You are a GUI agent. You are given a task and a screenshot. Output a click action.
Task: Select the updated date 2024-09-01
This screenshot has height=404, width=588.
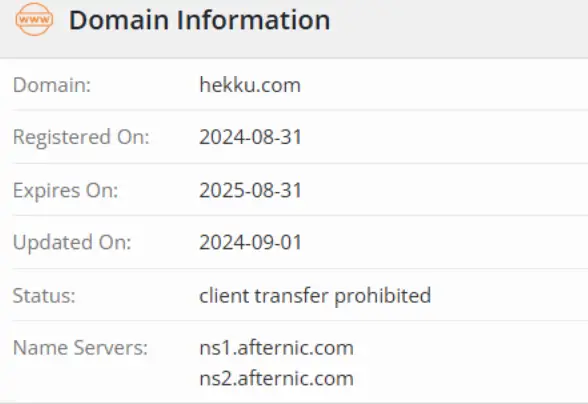[250, 243]
